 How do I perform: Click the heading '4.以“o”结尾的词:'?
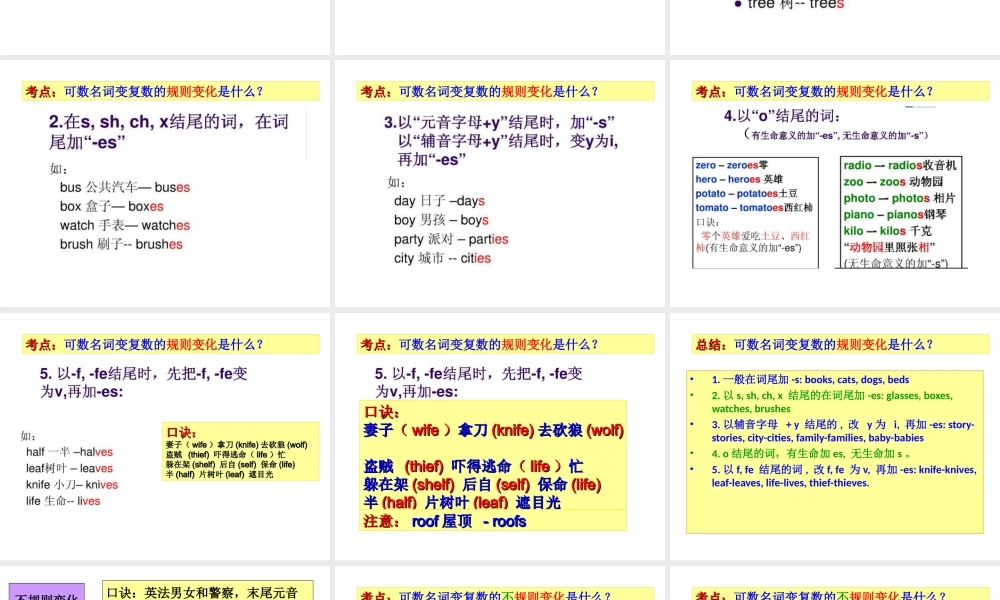click(x=783, y=116)
